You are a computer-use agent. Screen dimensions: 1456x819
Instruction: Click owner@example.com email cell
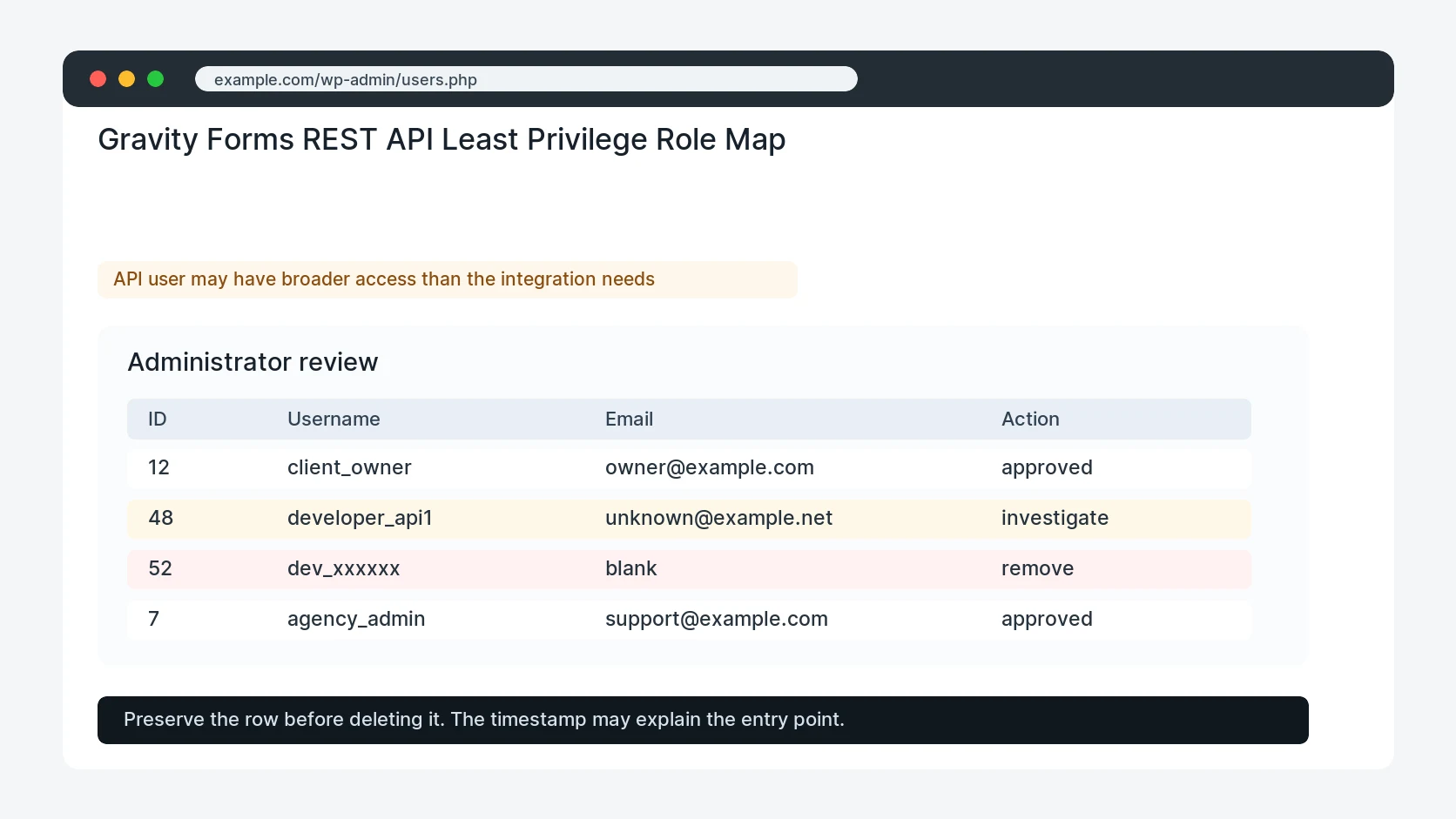point(710,467)
